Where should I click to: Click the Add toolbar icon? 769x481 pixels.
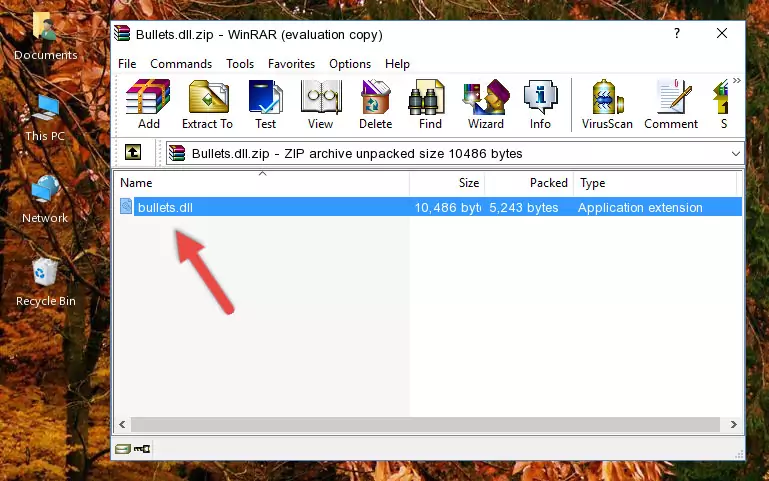[x=148, y=104]
